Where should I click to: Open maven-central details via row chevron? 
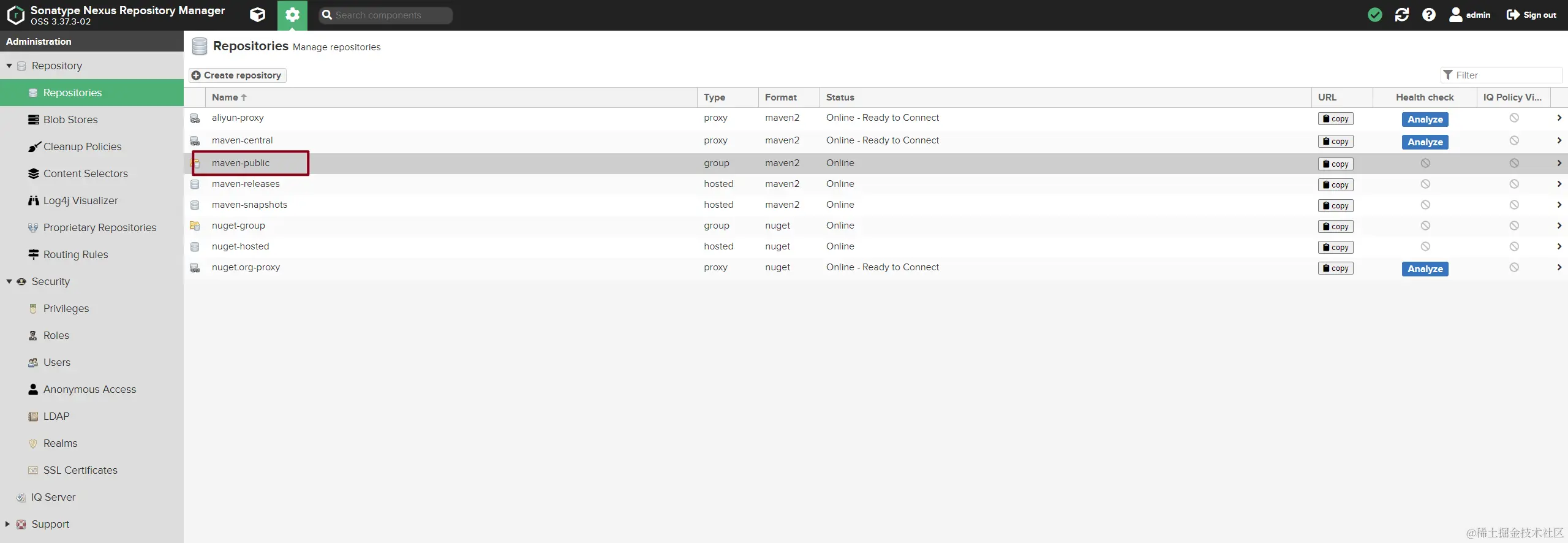coord(1559,140)
